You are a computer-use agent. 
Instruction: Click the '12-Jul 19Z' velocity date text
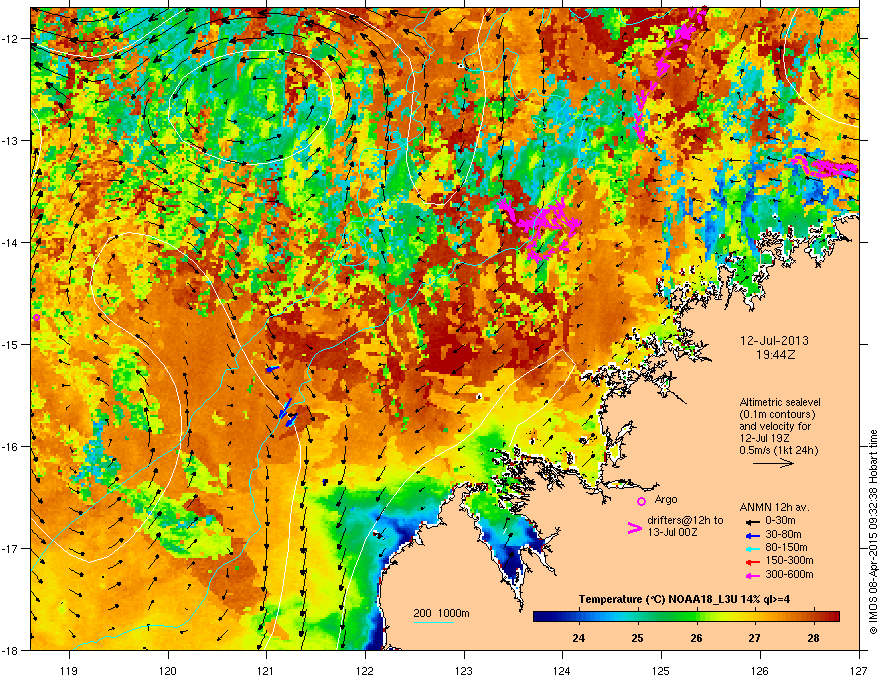pos(763,438)
